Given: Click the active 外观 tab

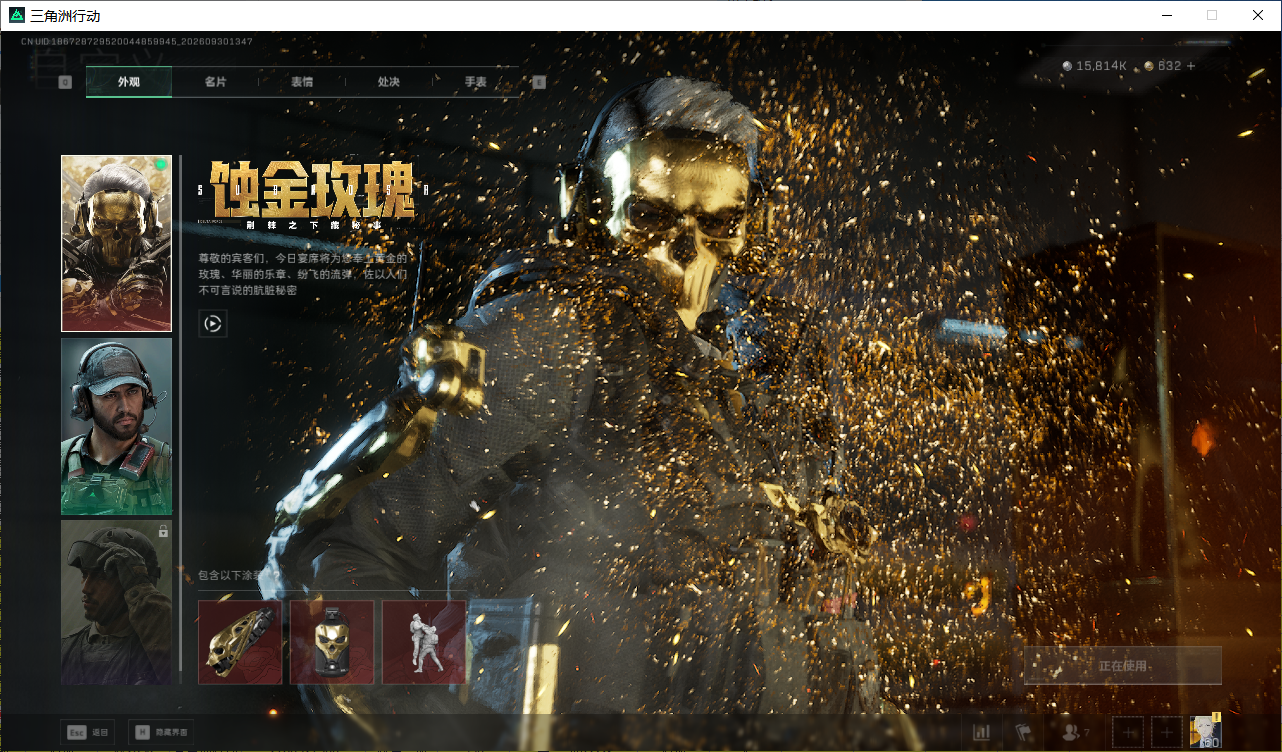Looking at the screenshot, I should click(x=129, y=82).
